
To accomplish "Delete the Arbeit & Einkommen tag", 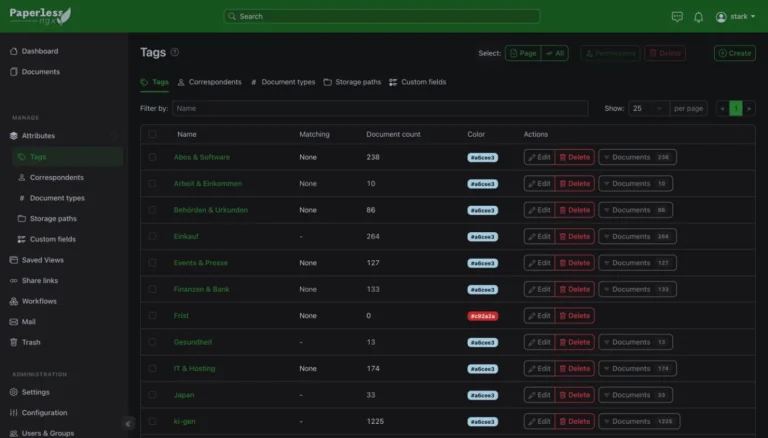I will click(x=575, y=184).
